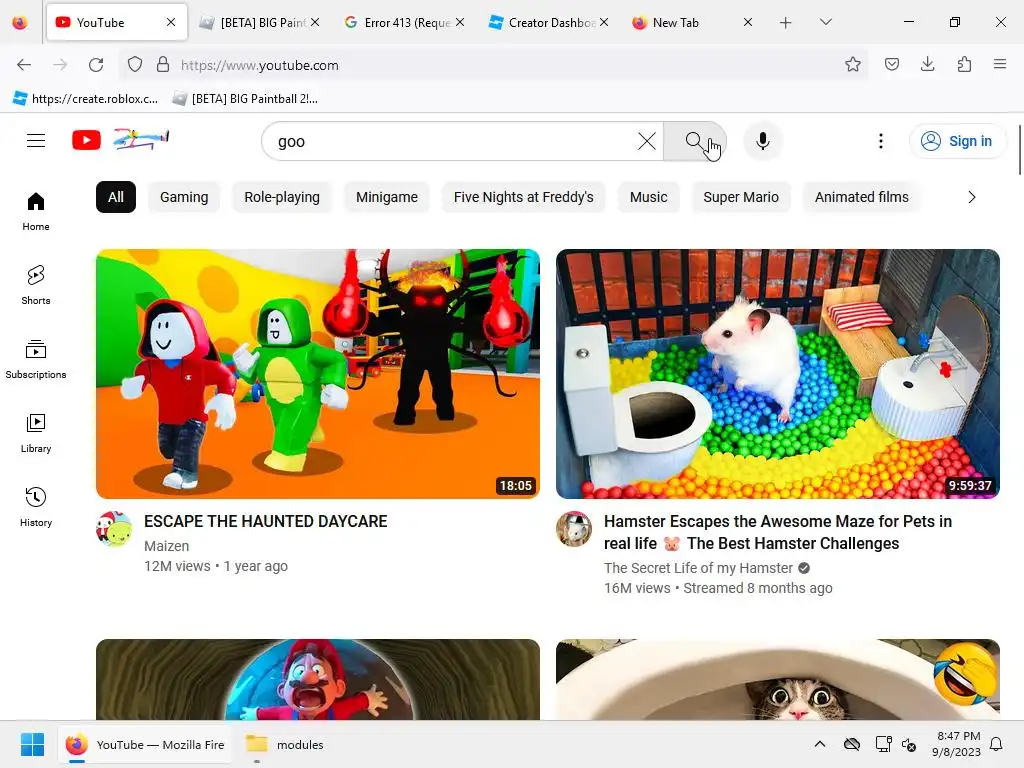Open BIG Paintball 2 bookmark

(245, 99)
